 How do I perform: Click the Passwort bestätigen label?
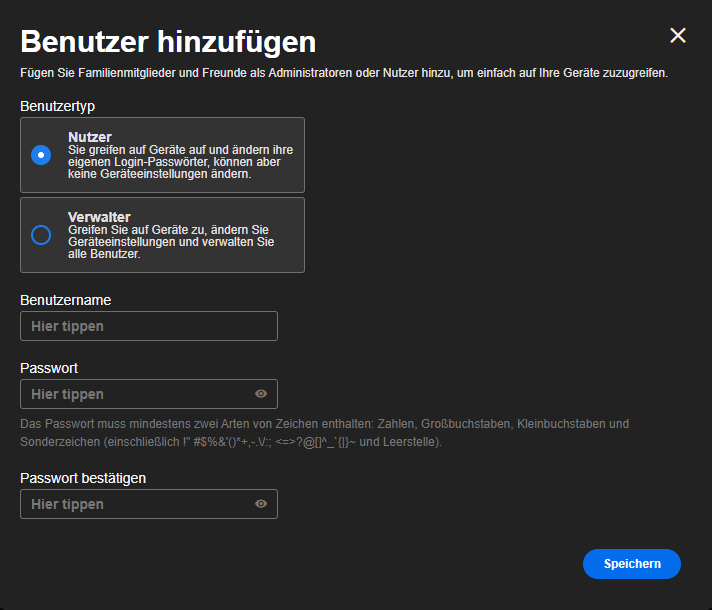point(83,478)
